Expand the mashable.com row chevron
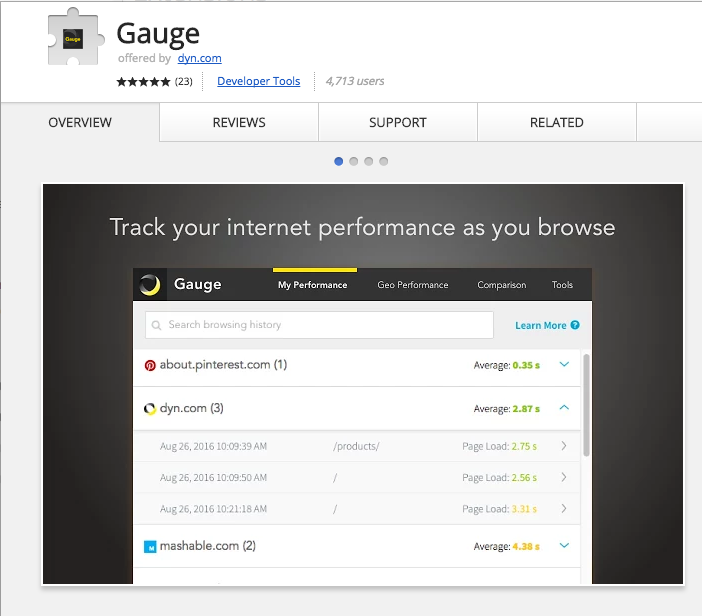 (x=565, y=545)
